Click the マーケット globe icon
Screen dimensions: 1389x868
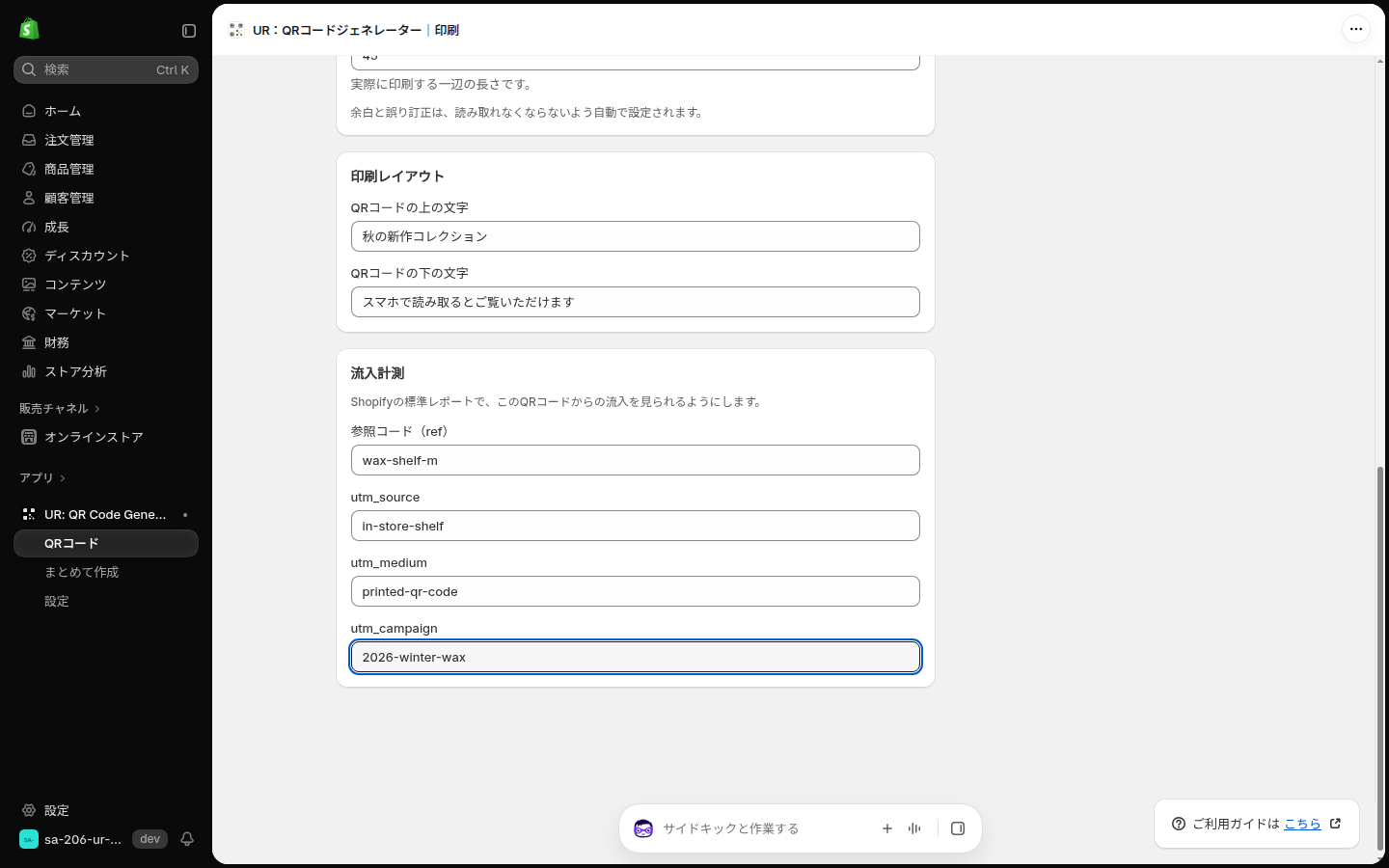pyautogui.click(x=29, y=313)
